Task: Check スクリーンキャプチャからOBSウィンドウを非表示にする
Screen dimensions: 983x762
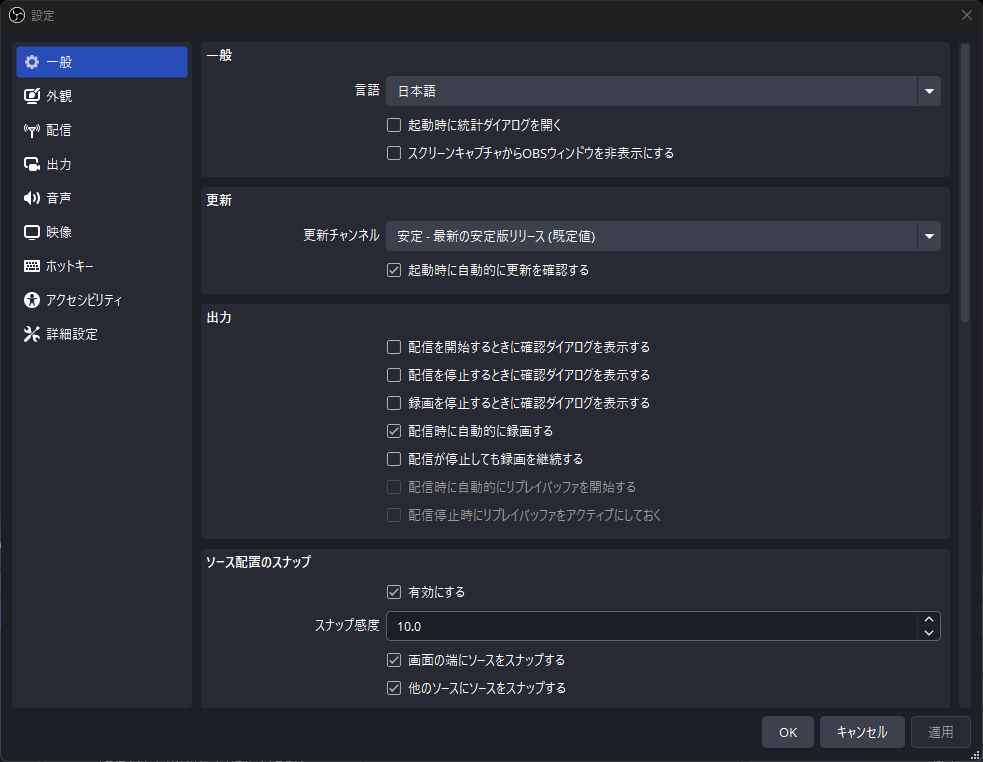Action: tap(394, 153)
